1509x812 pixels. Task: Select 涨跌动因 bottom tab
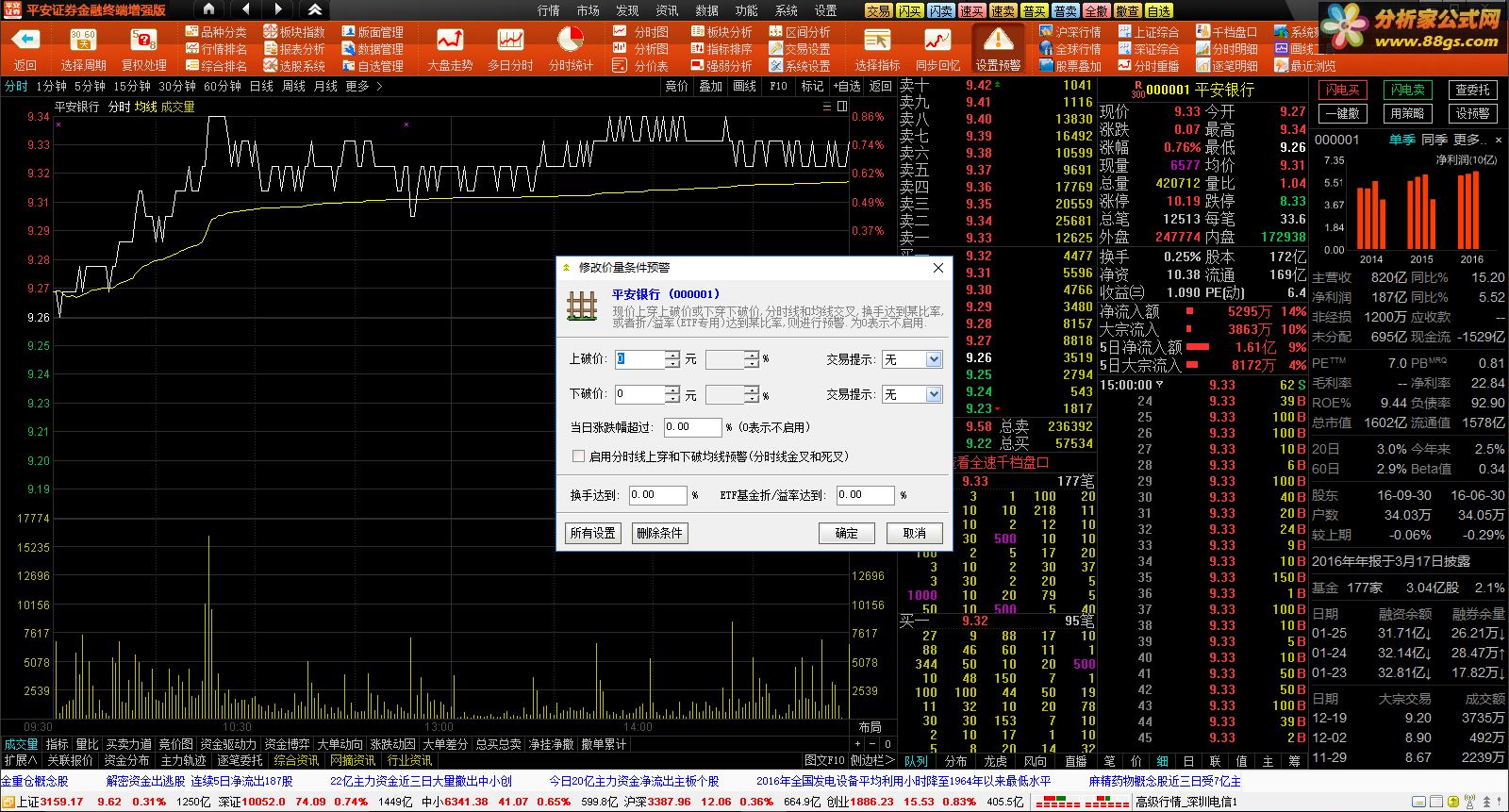tap(392, 744)
